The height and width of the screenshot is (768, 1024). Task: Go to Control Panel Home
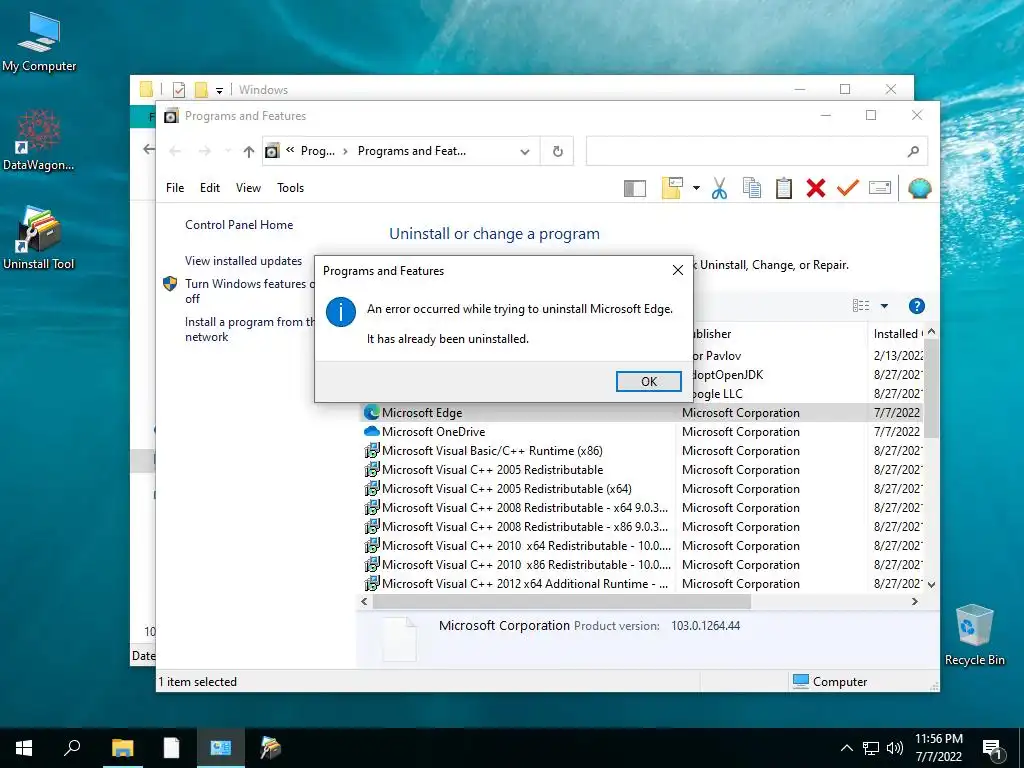pyautogui.click(x=239, y=225)
